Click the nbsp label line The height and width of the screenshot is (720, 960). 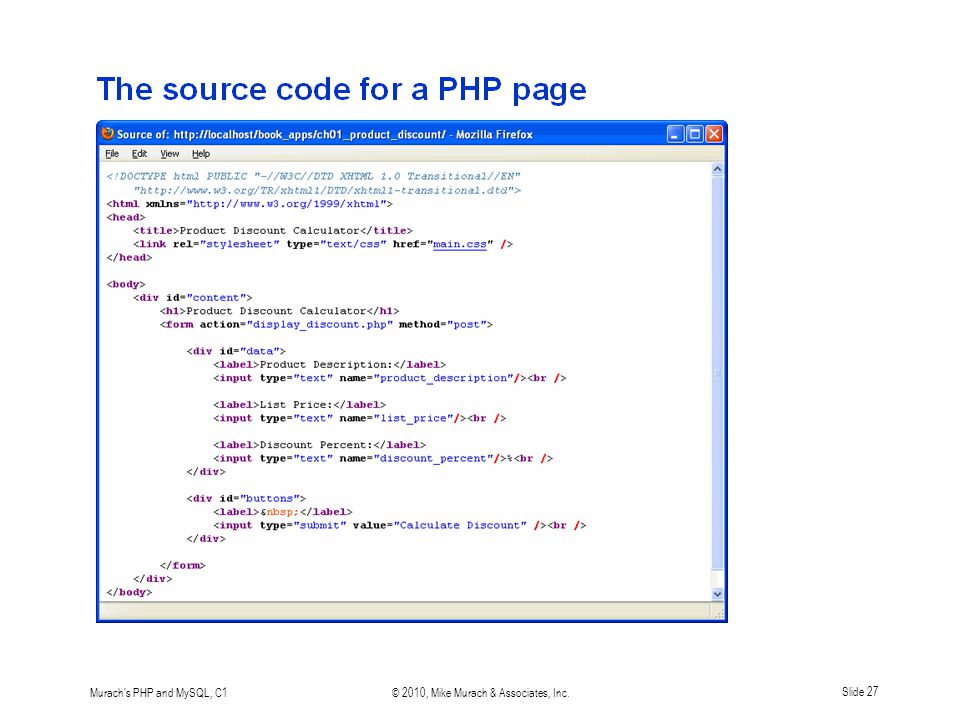click(282, 512)
